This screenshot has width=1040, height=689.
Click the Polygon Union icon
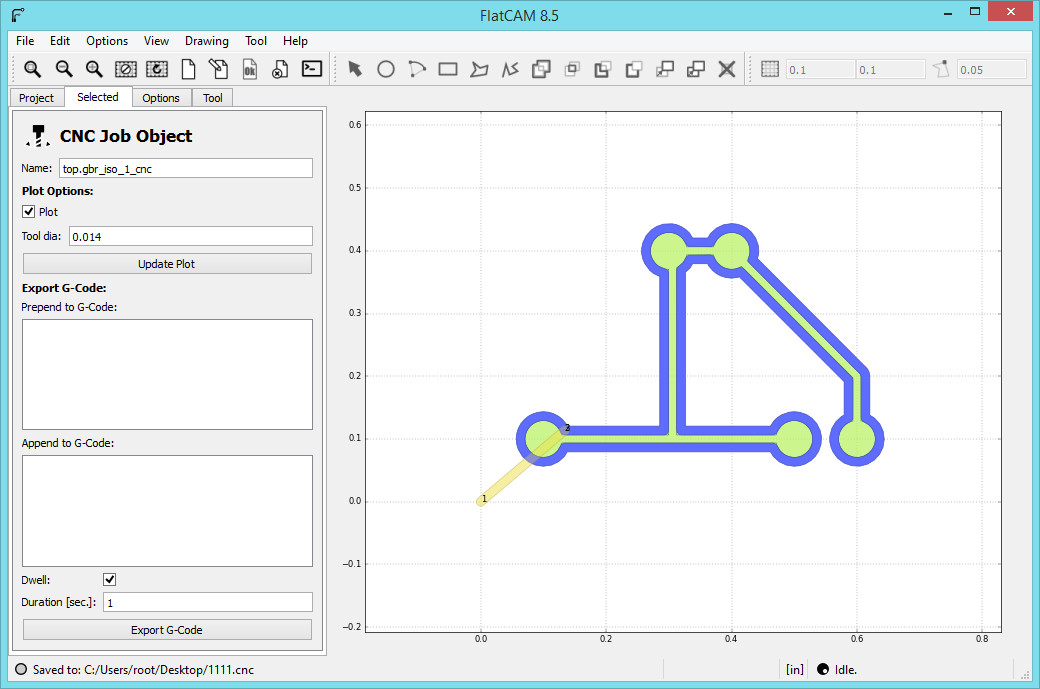coord(541,69)
